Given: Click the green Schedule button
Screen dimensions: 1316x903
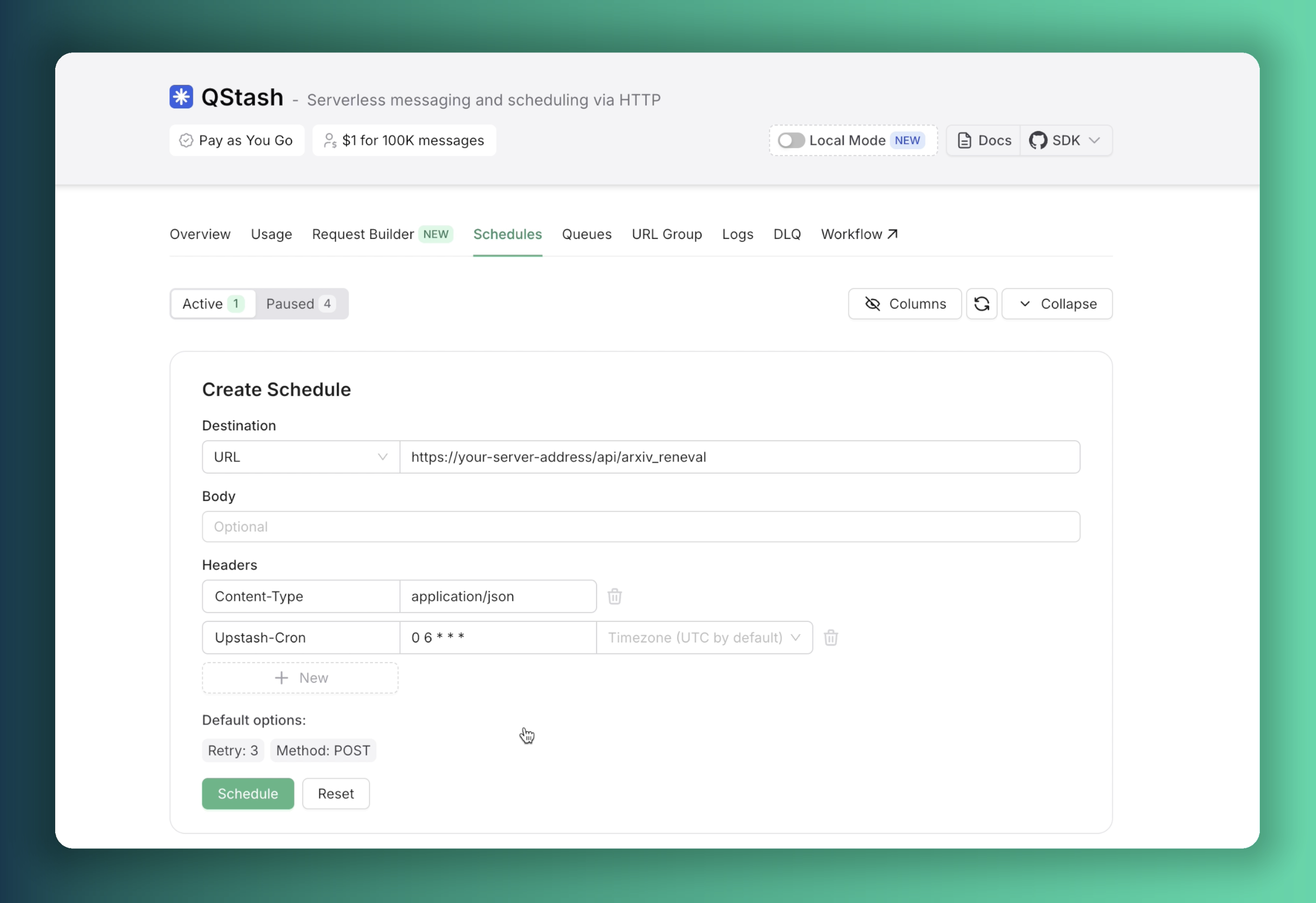Looking at the screenshot, I should click(x=248, y=793).
